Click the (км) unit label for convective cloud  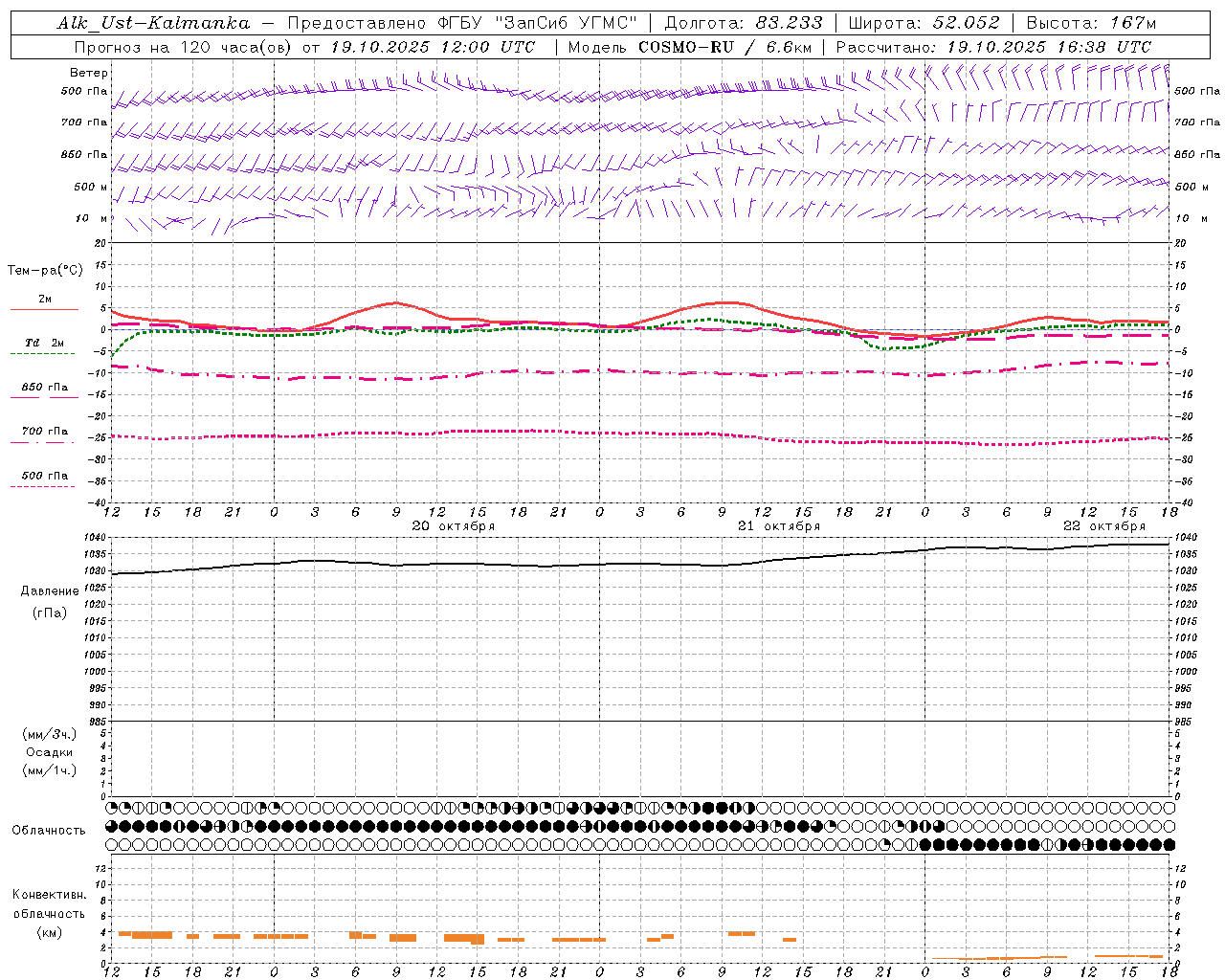tap(50, 932)
